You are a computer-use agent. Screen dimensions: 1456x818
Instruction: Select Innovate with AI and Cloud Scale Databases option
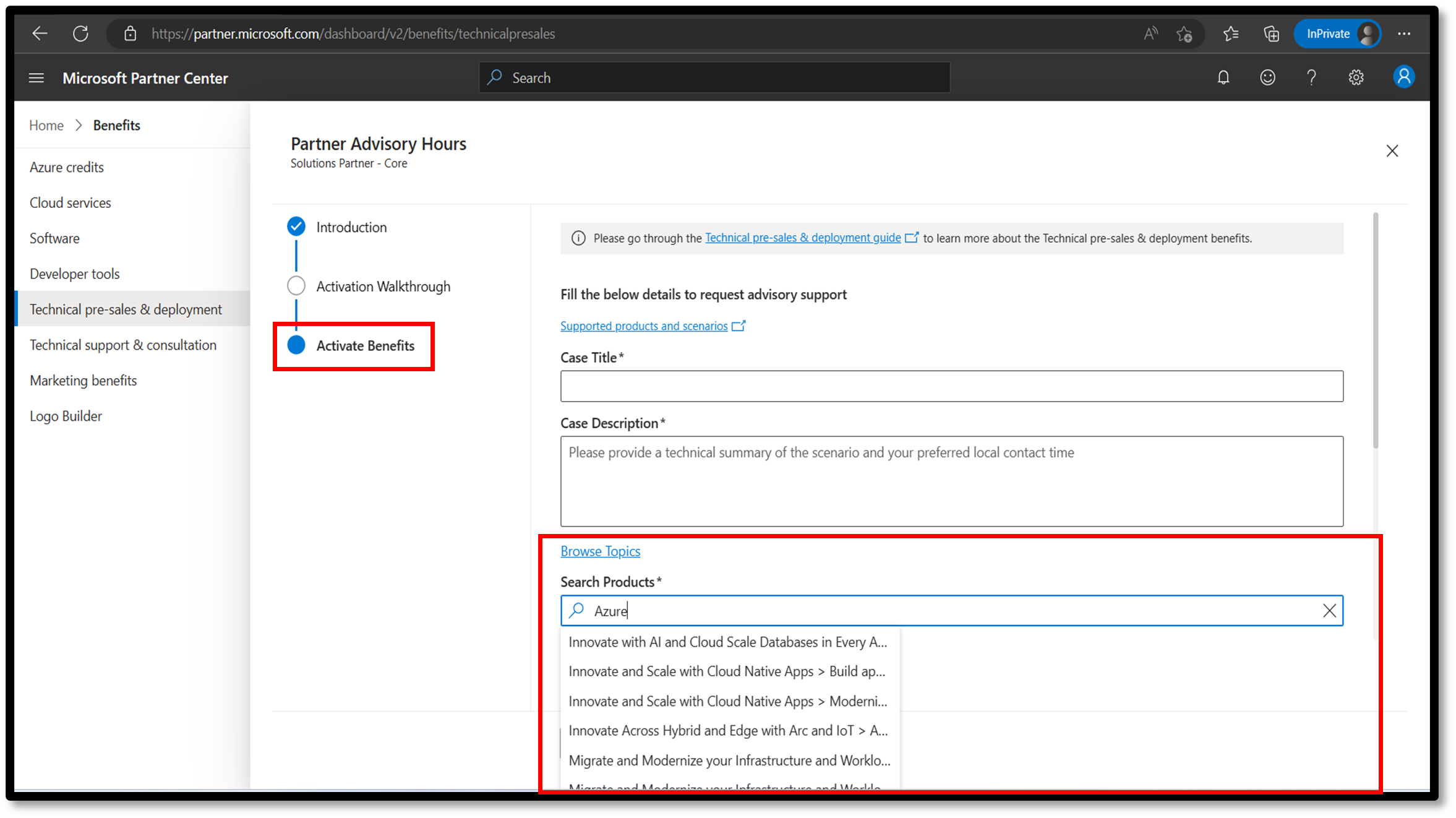coord(727,642)
